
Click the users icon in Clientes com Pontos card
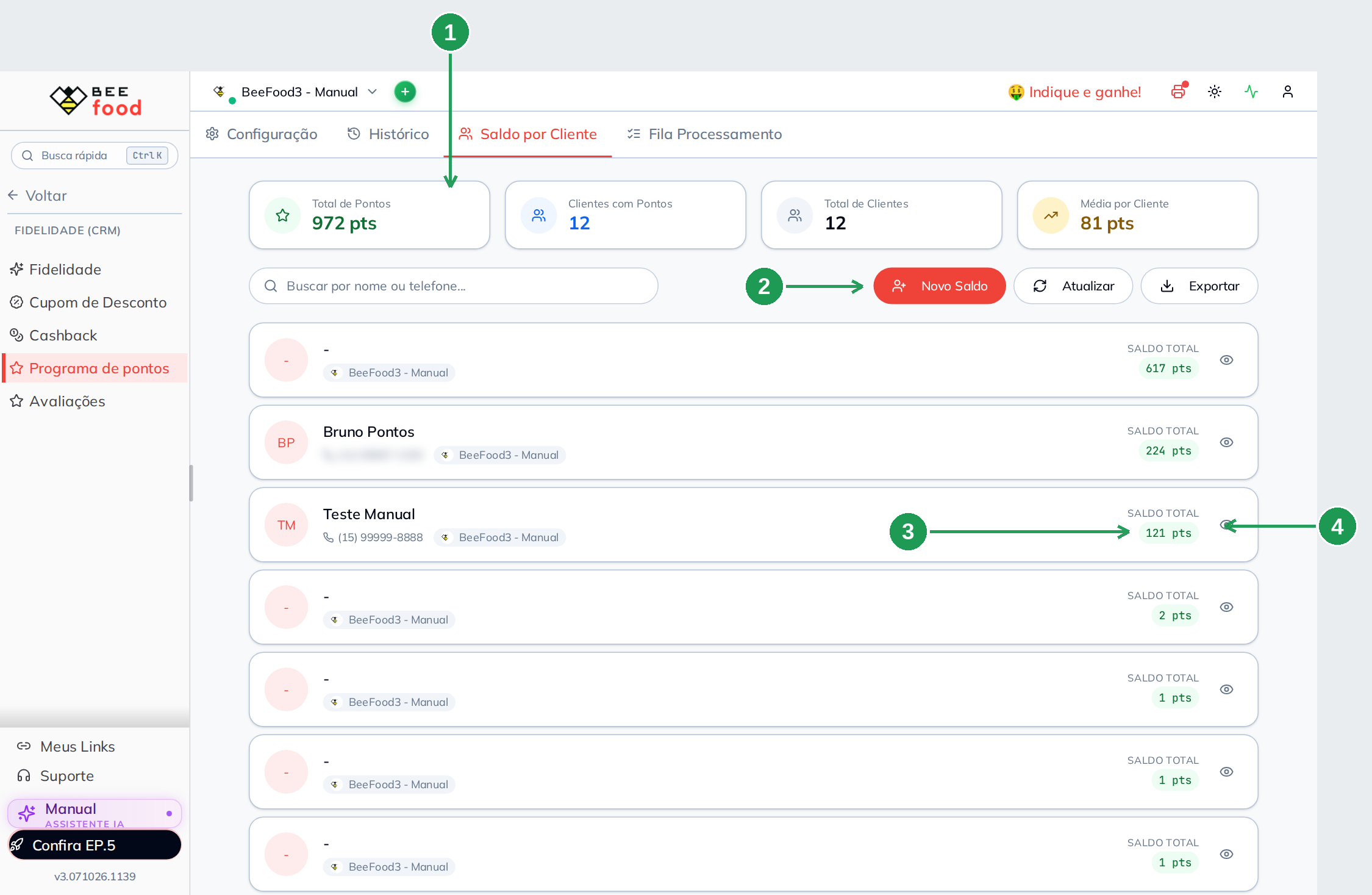click(539, 215)
